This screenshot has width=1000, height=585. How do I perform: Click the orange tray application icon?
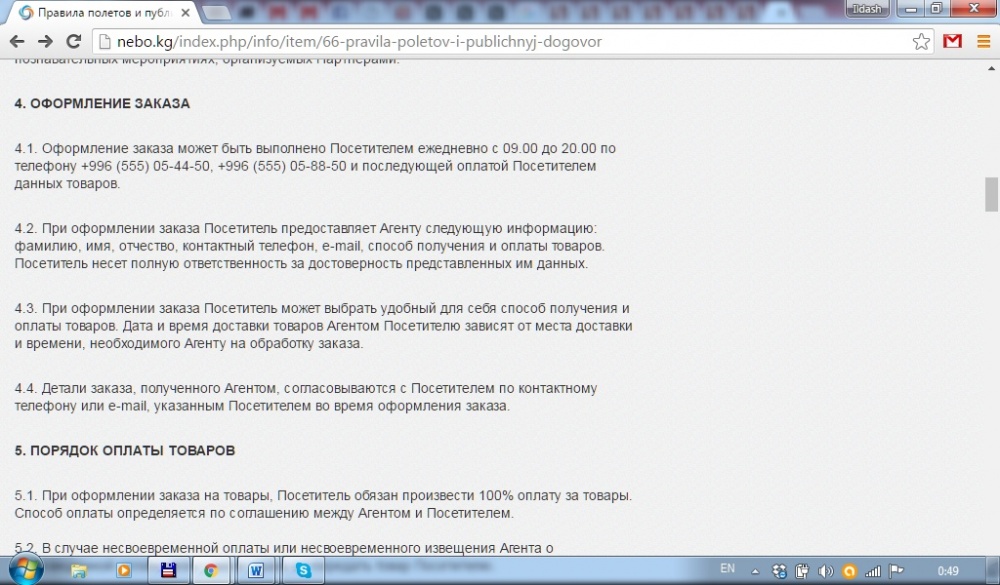(849, 571)
